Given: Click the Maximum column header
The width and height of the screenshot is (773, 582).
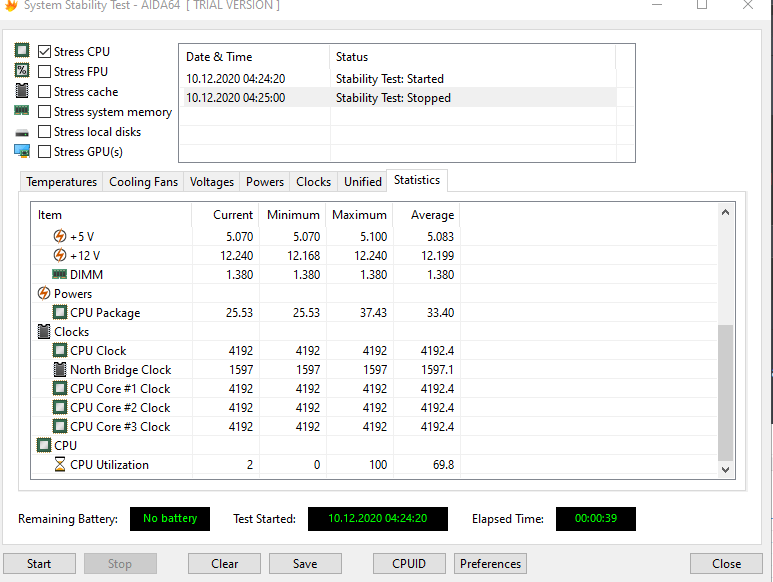Looking at the screenshot, I should pyautogui.click(x=359, y=215).
